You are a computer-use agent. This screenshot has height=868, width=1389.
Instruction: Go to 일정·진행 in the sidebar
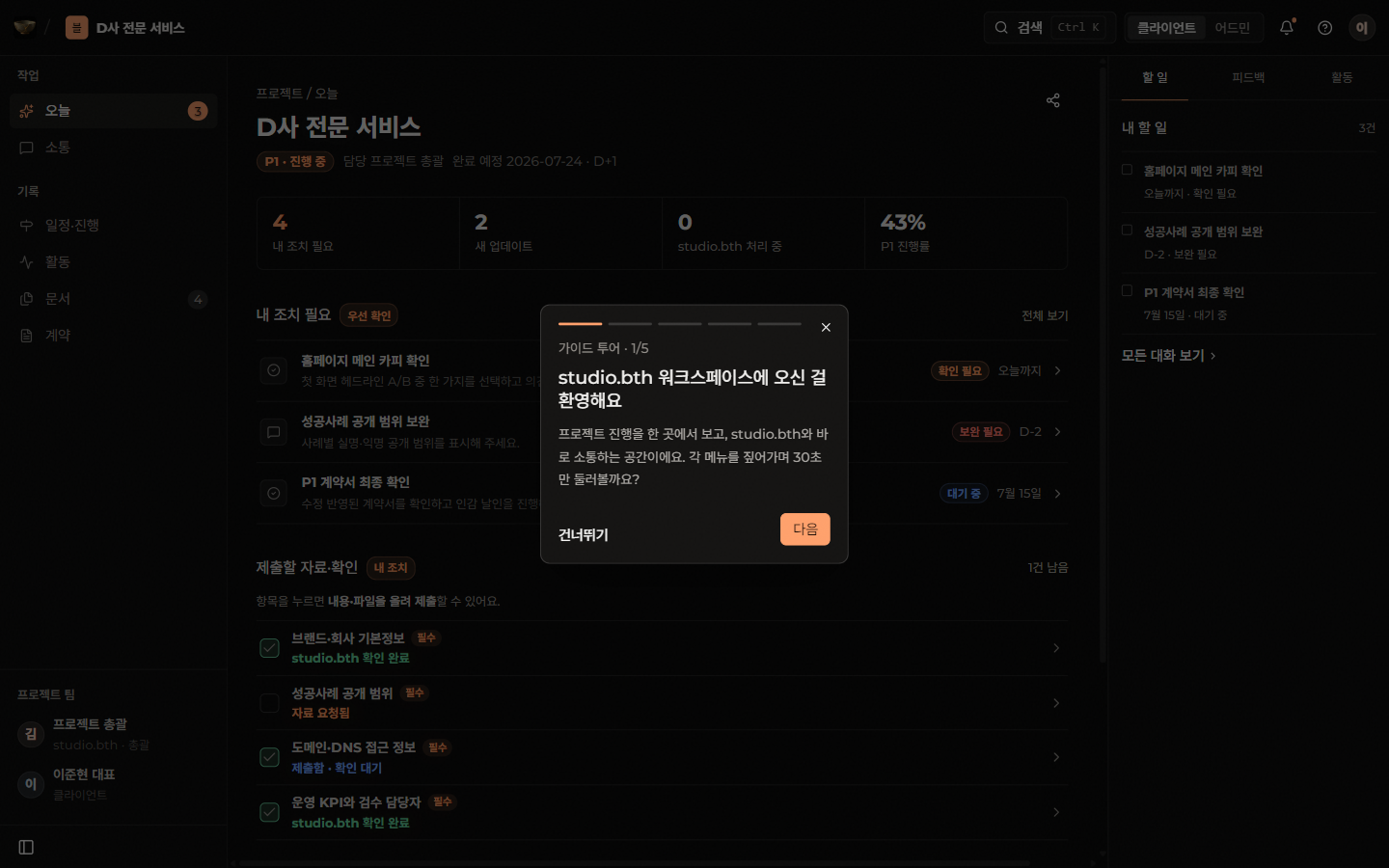[114, 225]
